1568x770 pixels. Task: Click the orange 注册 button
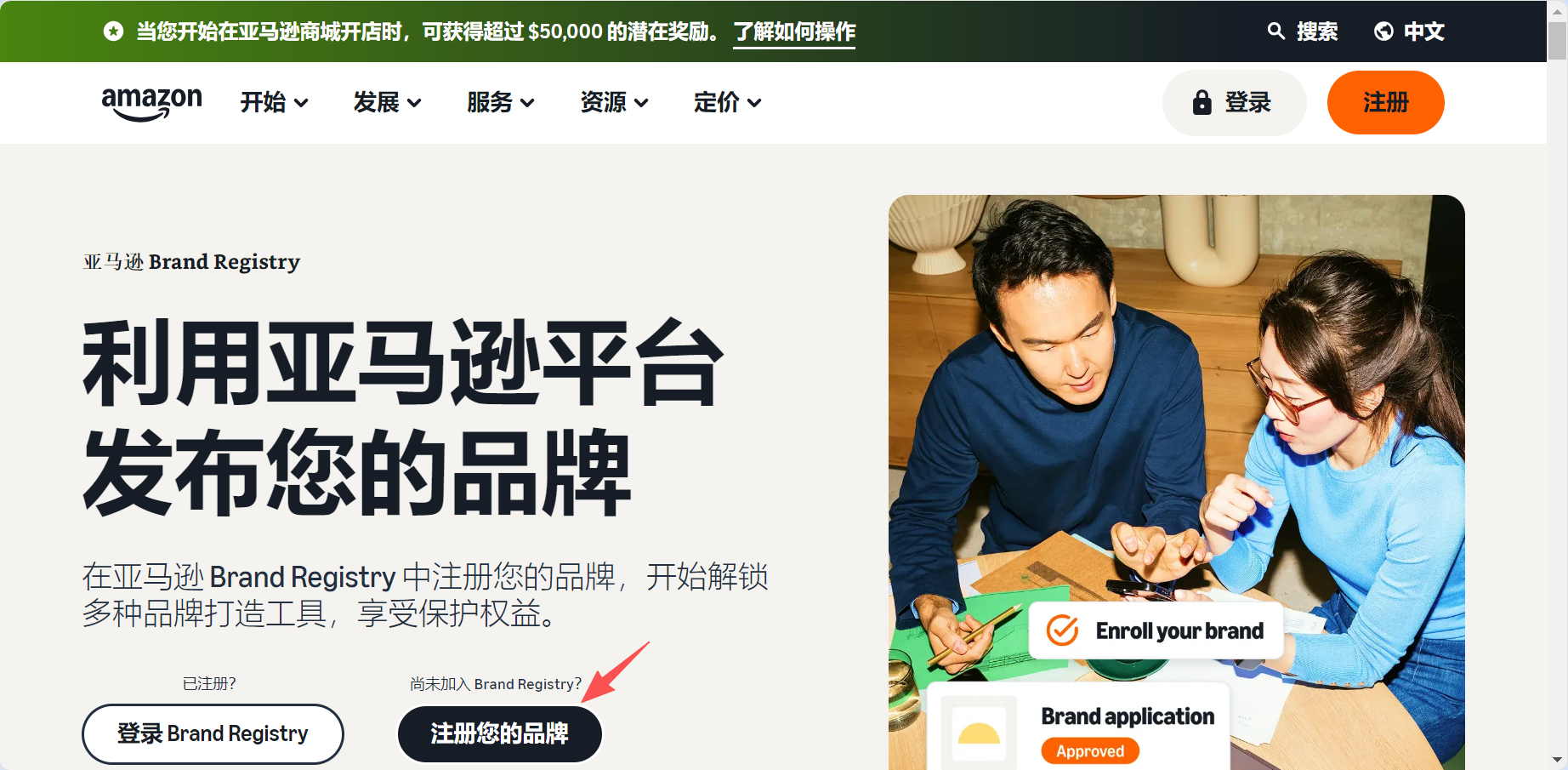1385,102
